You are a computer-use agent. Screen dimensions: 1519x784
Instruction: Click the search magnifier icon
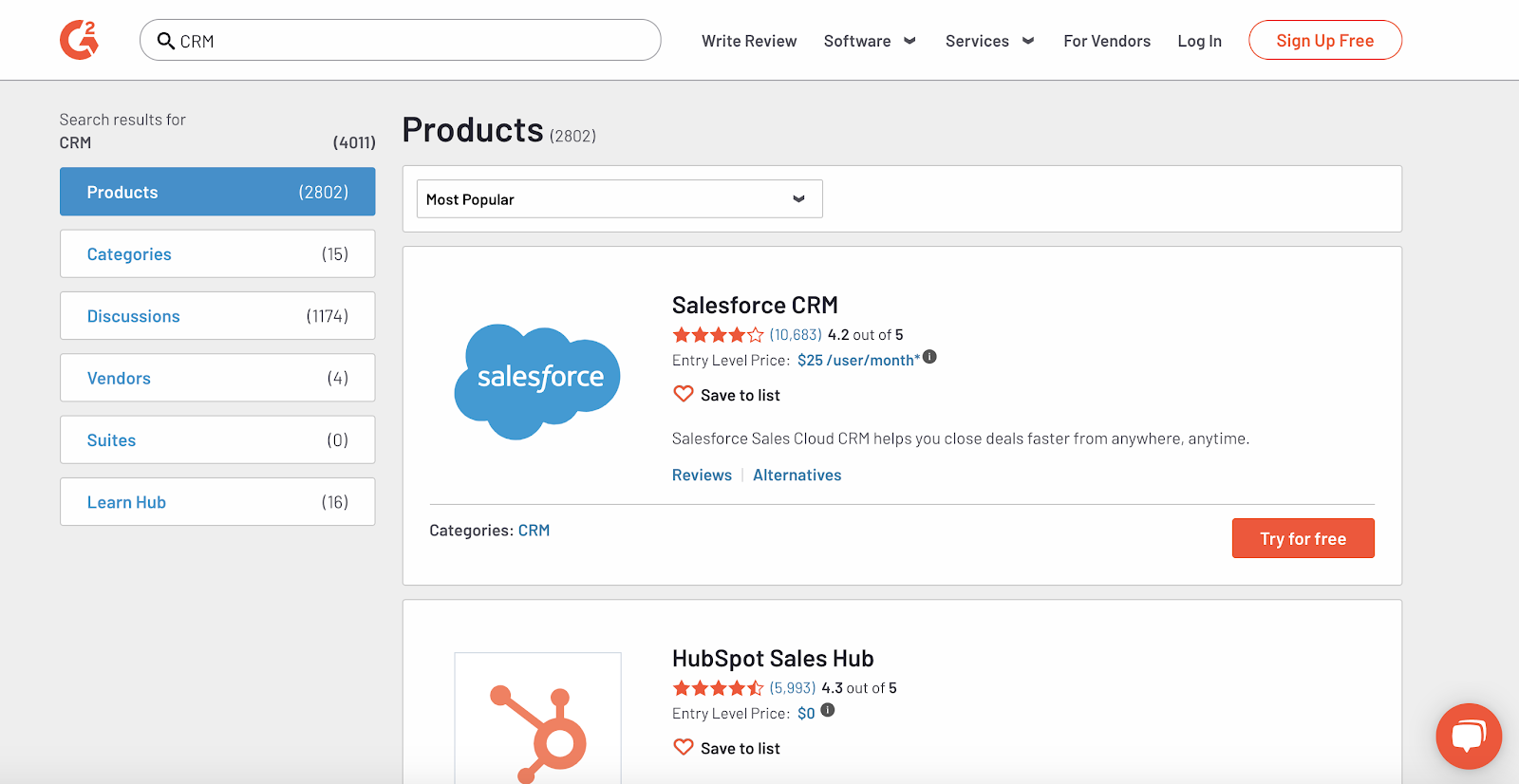coord(165,41)
